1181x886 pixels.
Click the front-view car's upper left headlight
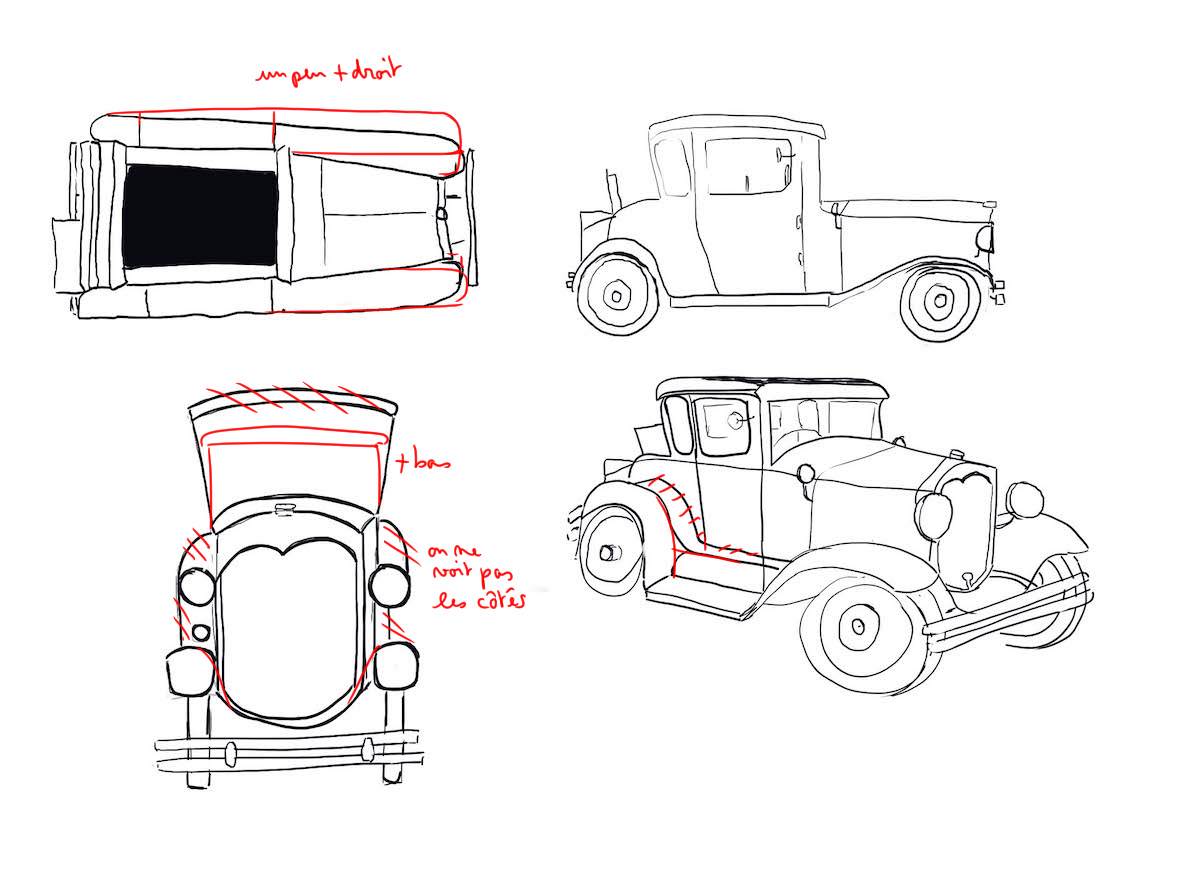click(194, 586)
